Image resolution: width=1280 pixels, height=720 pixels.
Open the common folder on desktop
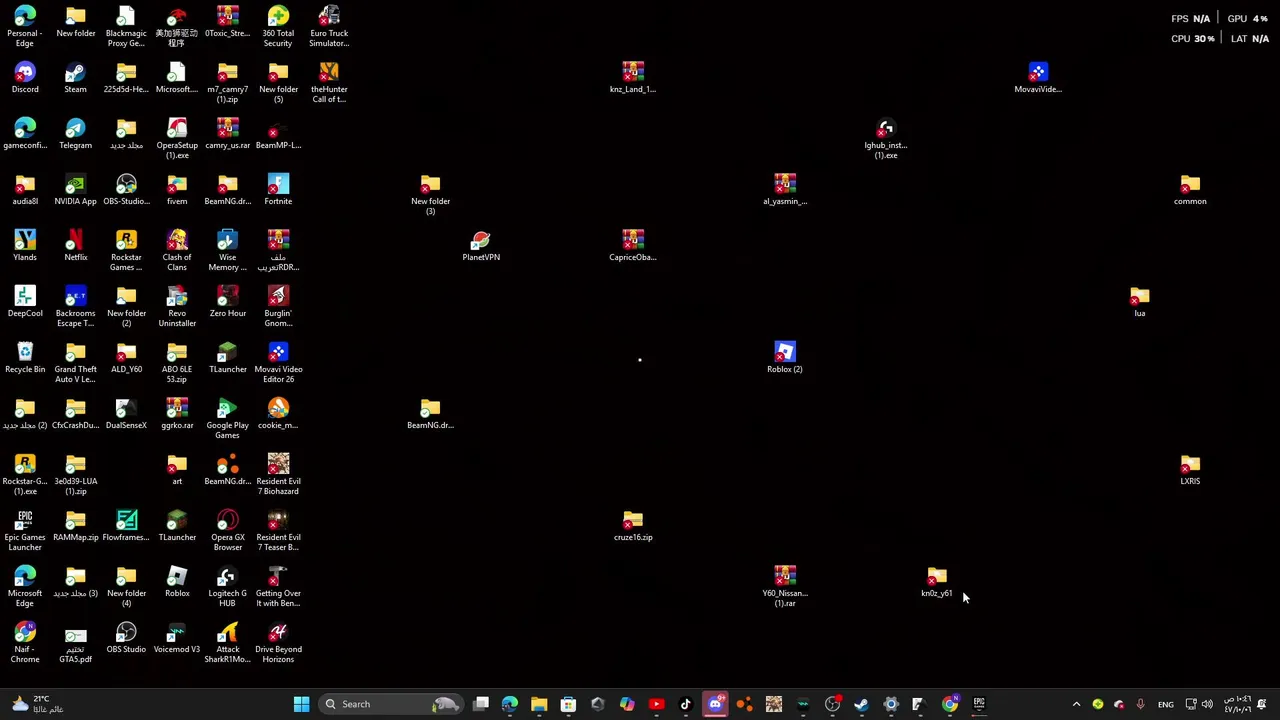pos(1190,190)
